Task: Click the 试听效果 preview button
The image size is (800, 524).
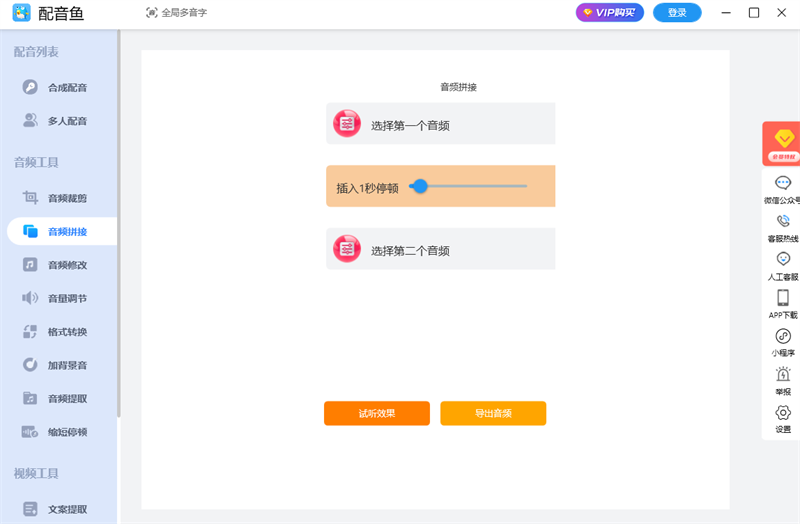Action: [377, 413]
